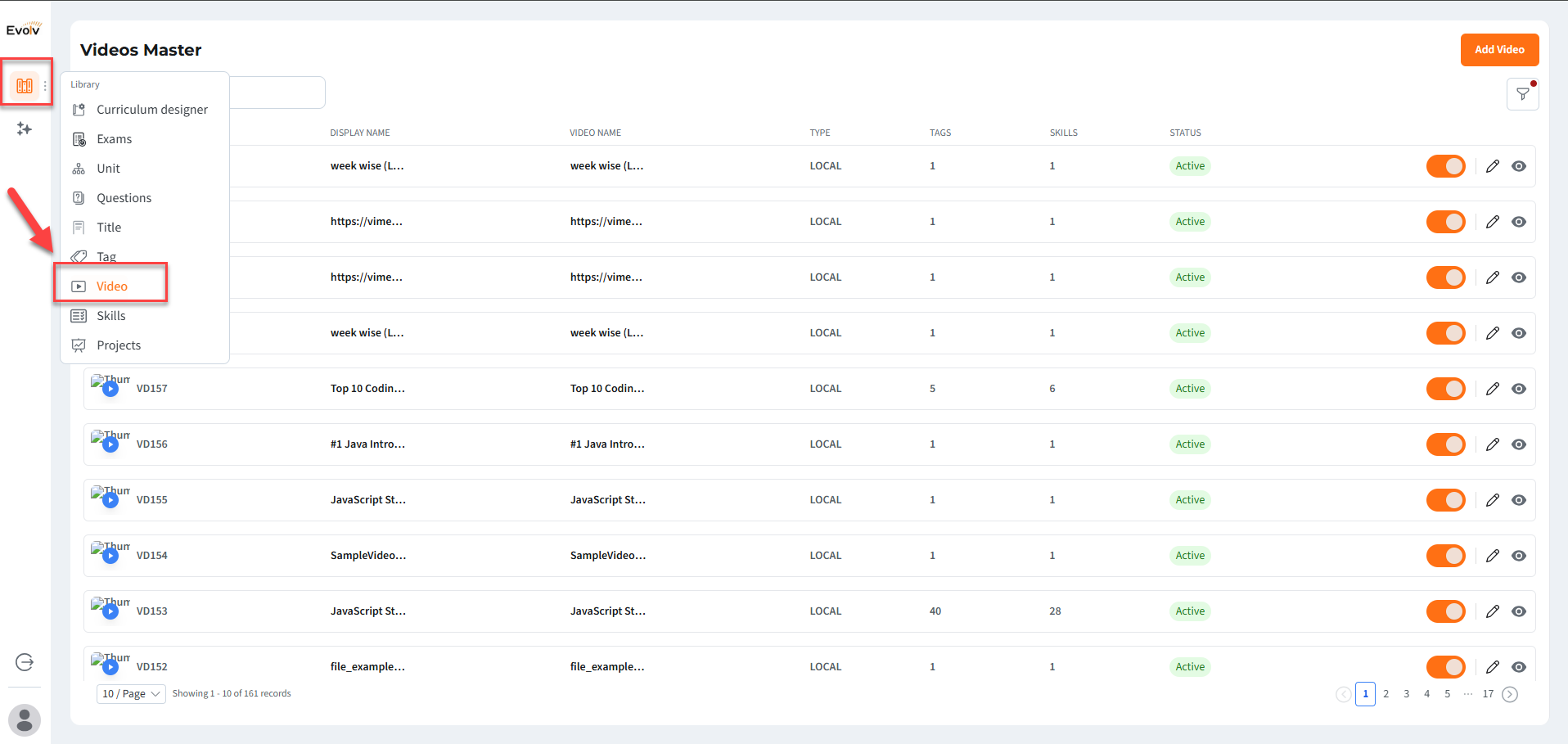This screenshot has height=744, width=1568.
Task: Open the AI sparkle sidebar icon
Action: coord(25,129)
